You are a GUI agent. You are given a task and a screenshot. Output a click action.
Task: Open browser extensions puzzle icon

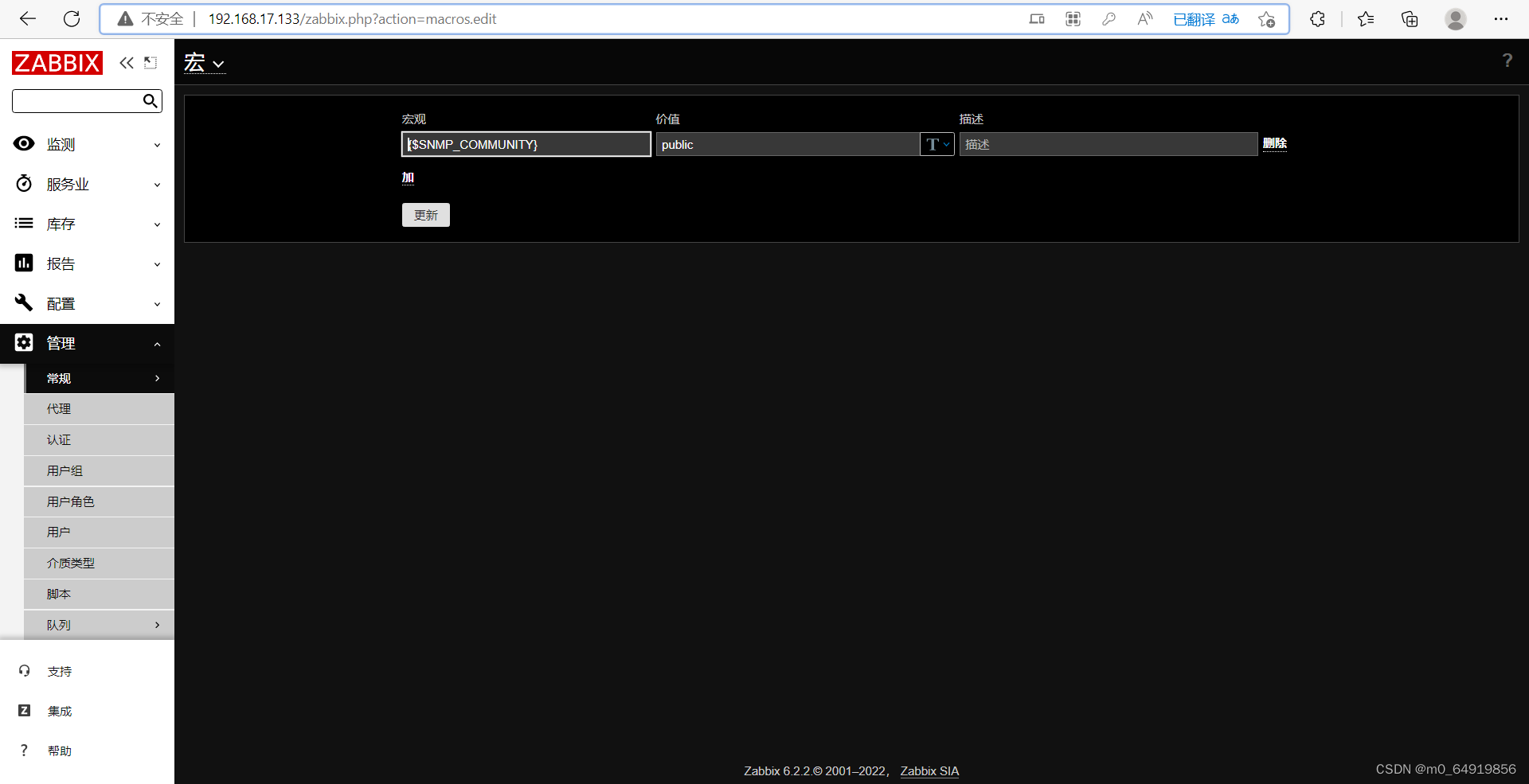coord(1317,19)
